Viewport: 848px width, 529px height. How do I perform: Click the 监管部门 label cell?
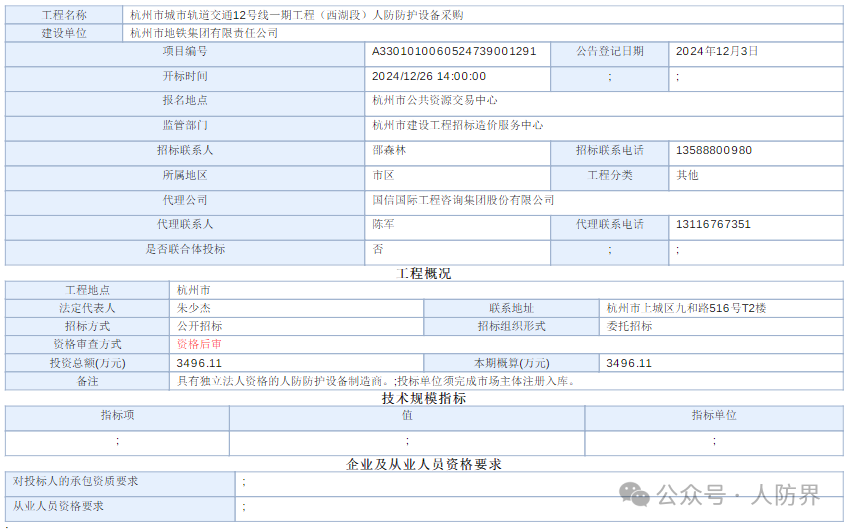coord(185,129)
